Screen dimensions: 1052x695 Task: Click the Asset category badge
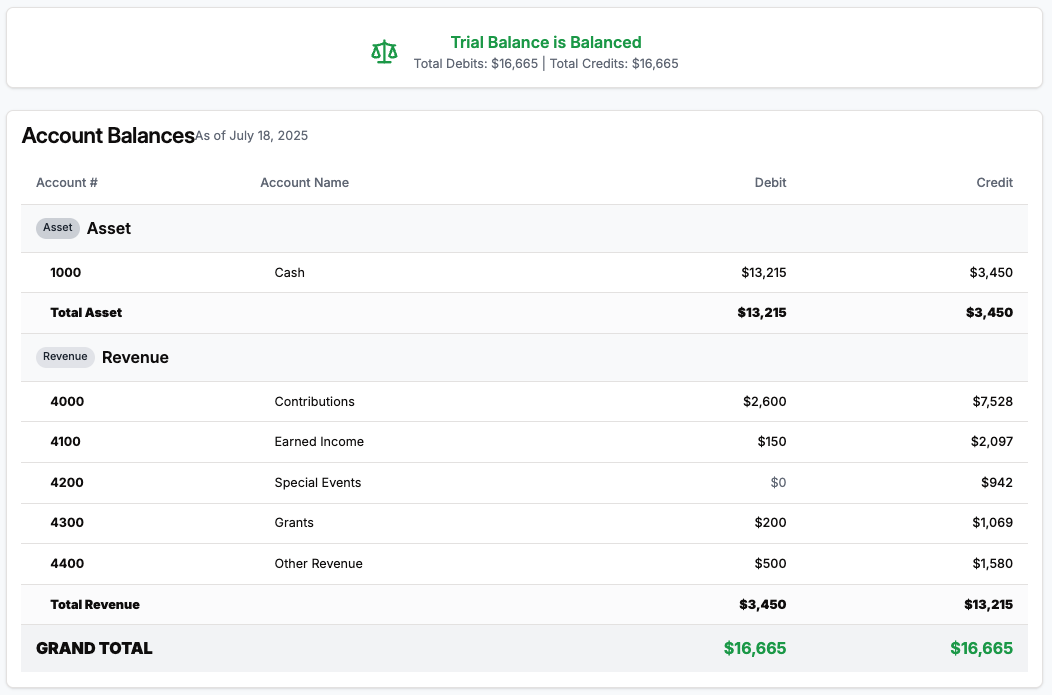pyautogui.click(x=58, y=228)
